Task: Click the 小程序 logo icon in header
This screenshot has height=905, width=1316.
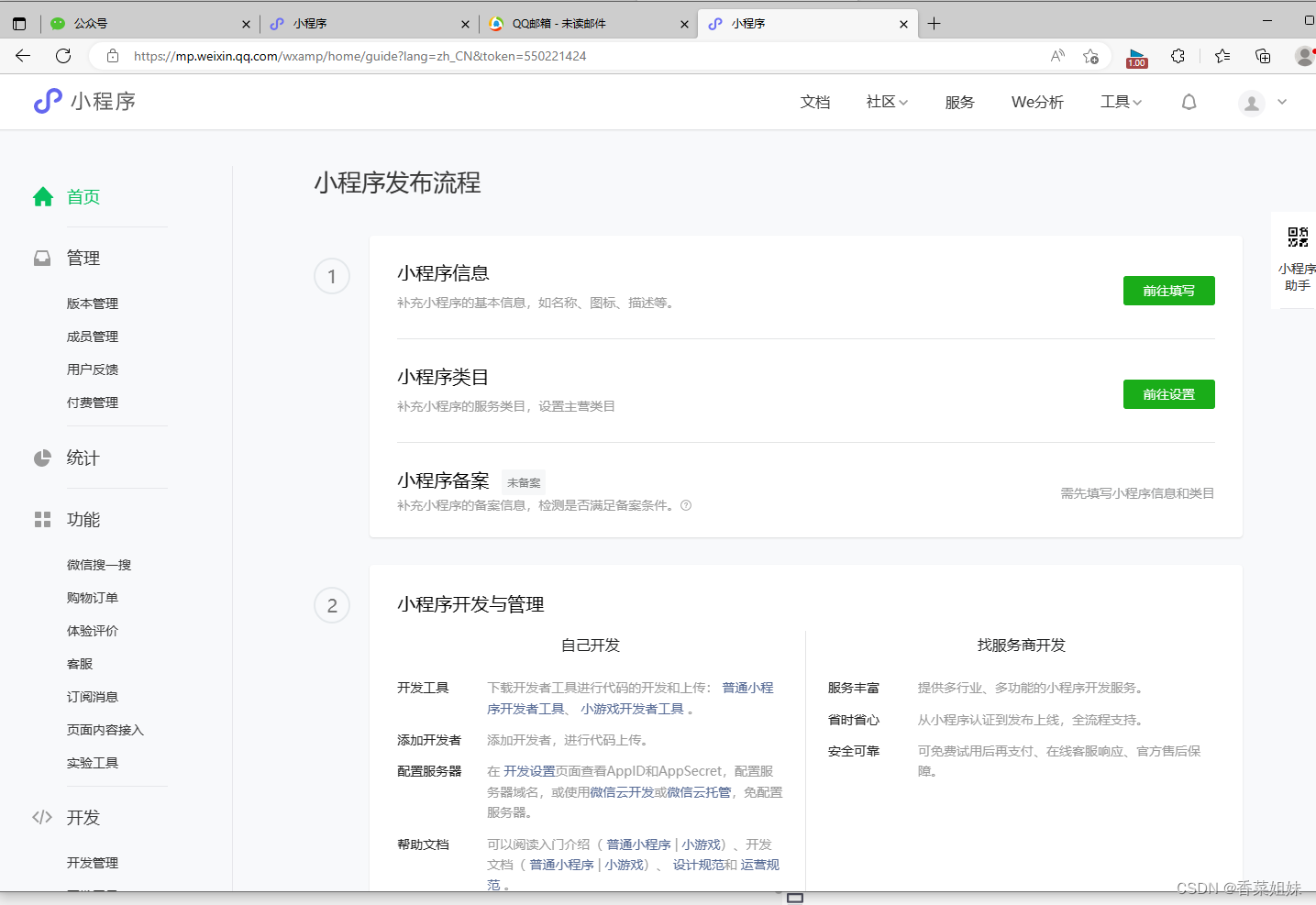Action: 48,101
